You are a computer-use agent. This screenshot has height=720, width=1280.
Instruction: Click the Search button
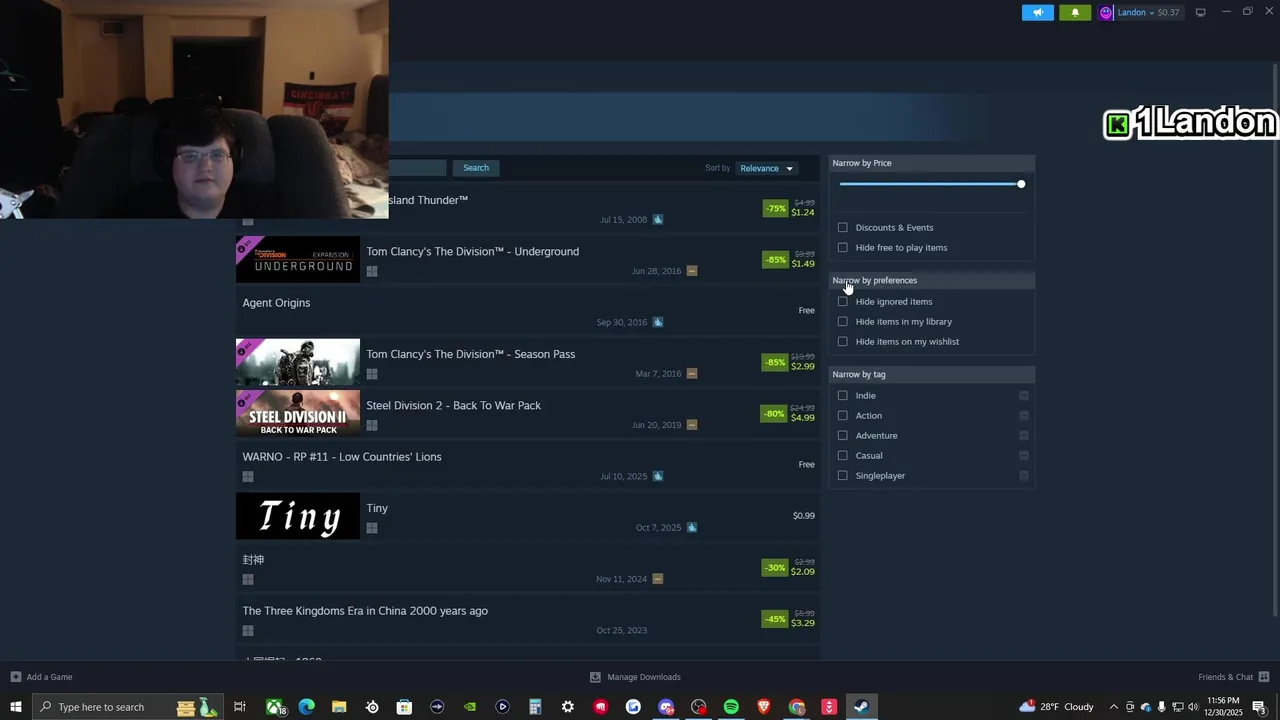476,168
